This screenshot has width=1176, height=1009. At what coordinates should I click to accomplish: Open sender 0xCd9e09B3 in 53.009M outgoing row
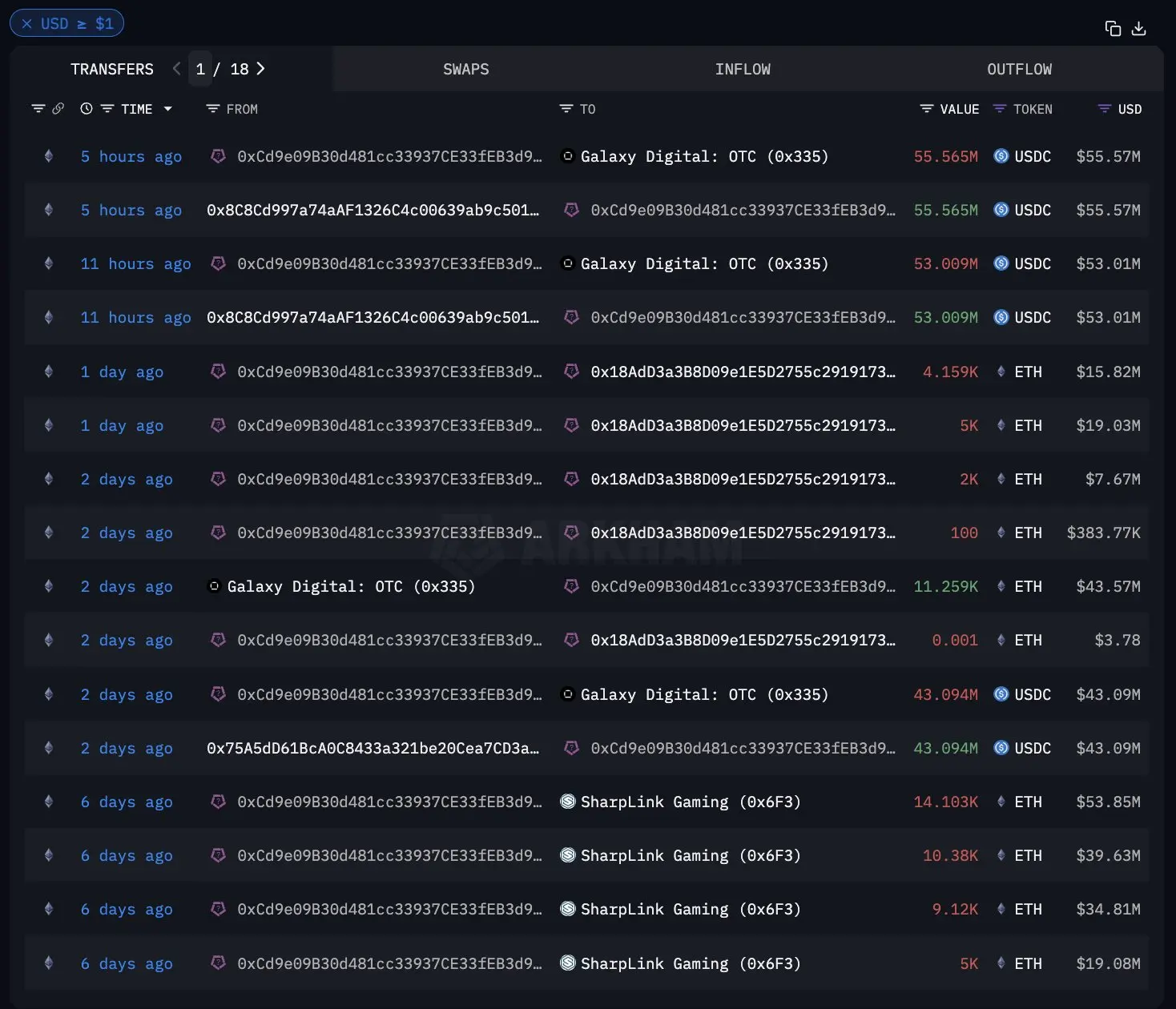[x=390, y=263]
